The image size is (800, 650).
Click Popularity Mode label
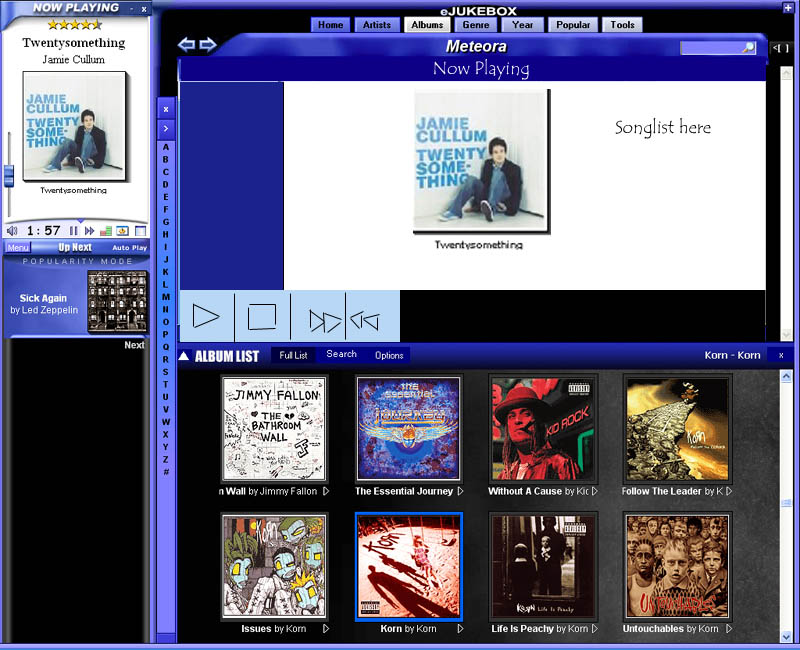(x=77, y=261)
